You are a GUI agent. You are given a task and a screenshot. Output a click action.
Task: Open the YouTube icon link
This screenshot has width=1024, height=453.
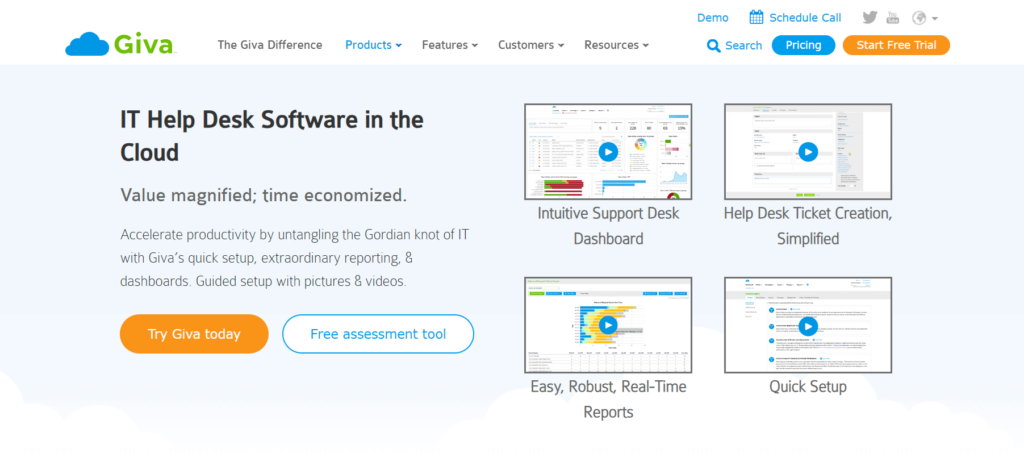[892, 18]
